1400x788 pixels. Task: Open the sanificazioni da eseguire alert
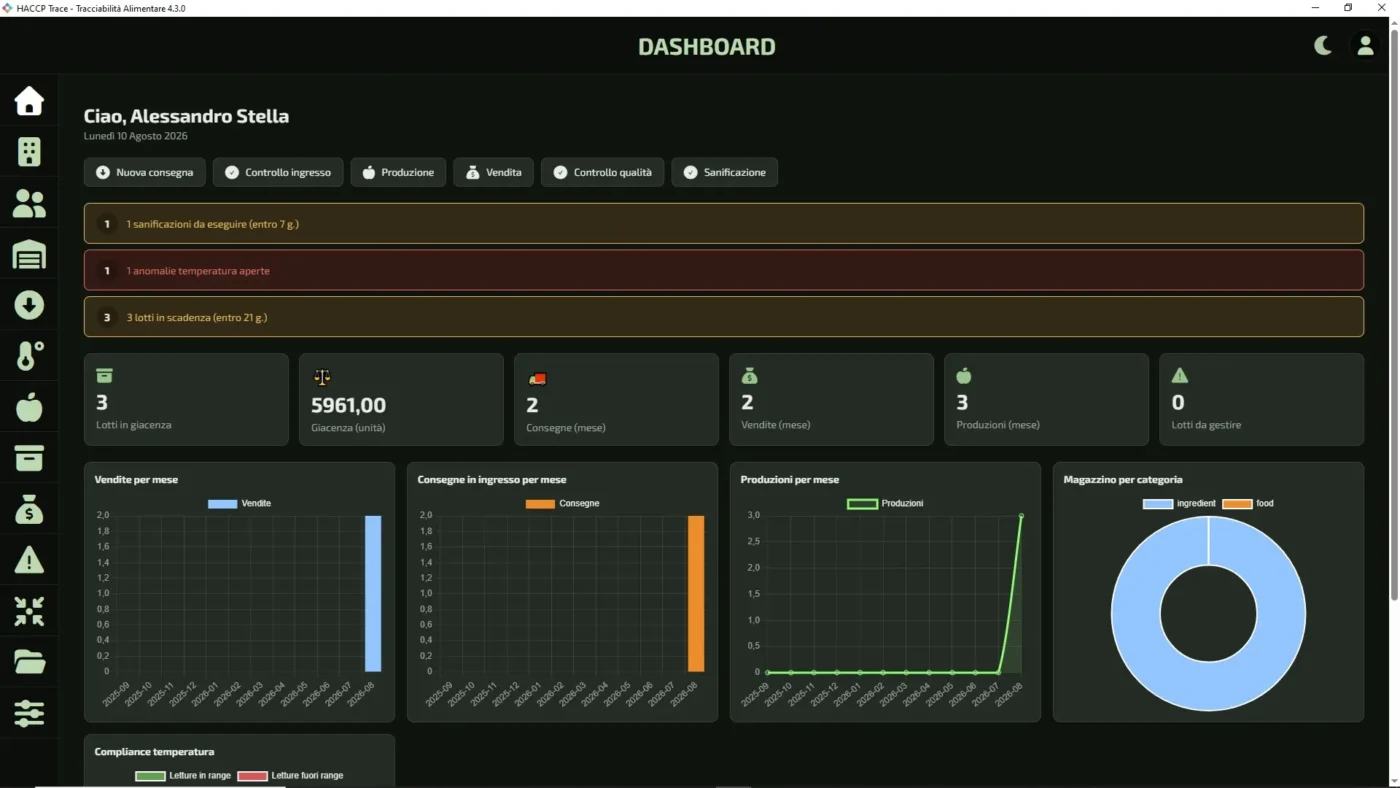tap(724, 224)
